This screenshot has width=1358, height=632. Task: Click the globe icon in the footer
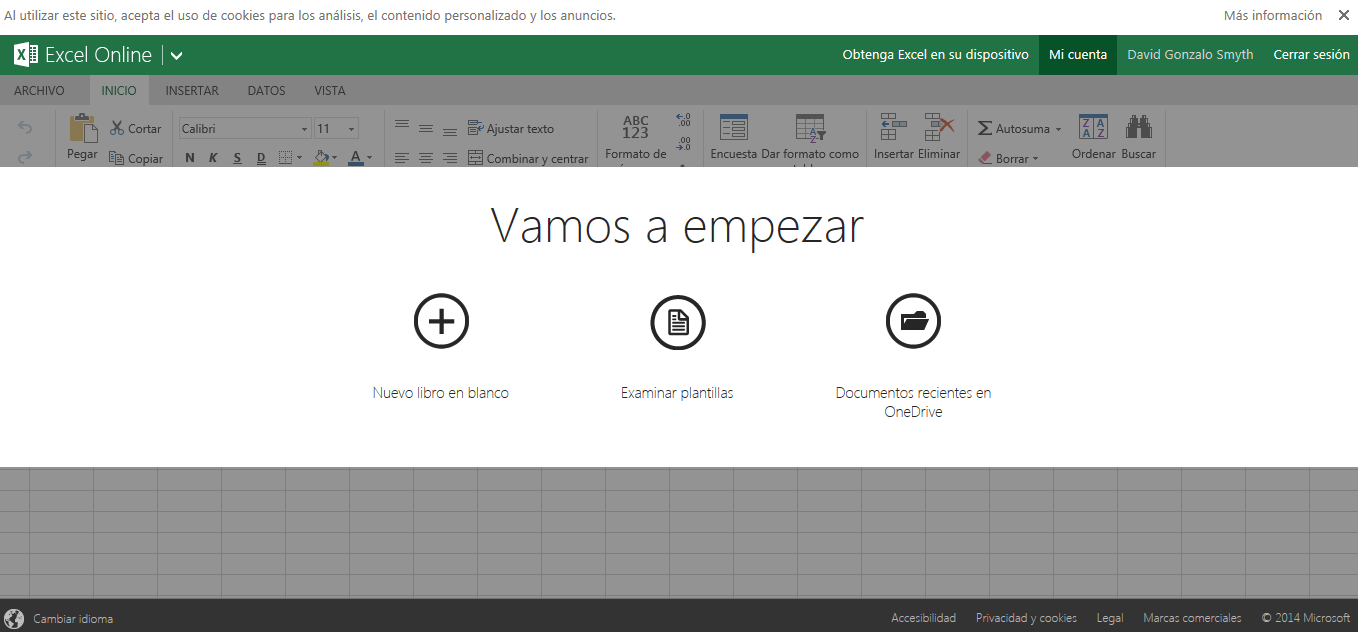pyautogui.click(x=14, y=618)
